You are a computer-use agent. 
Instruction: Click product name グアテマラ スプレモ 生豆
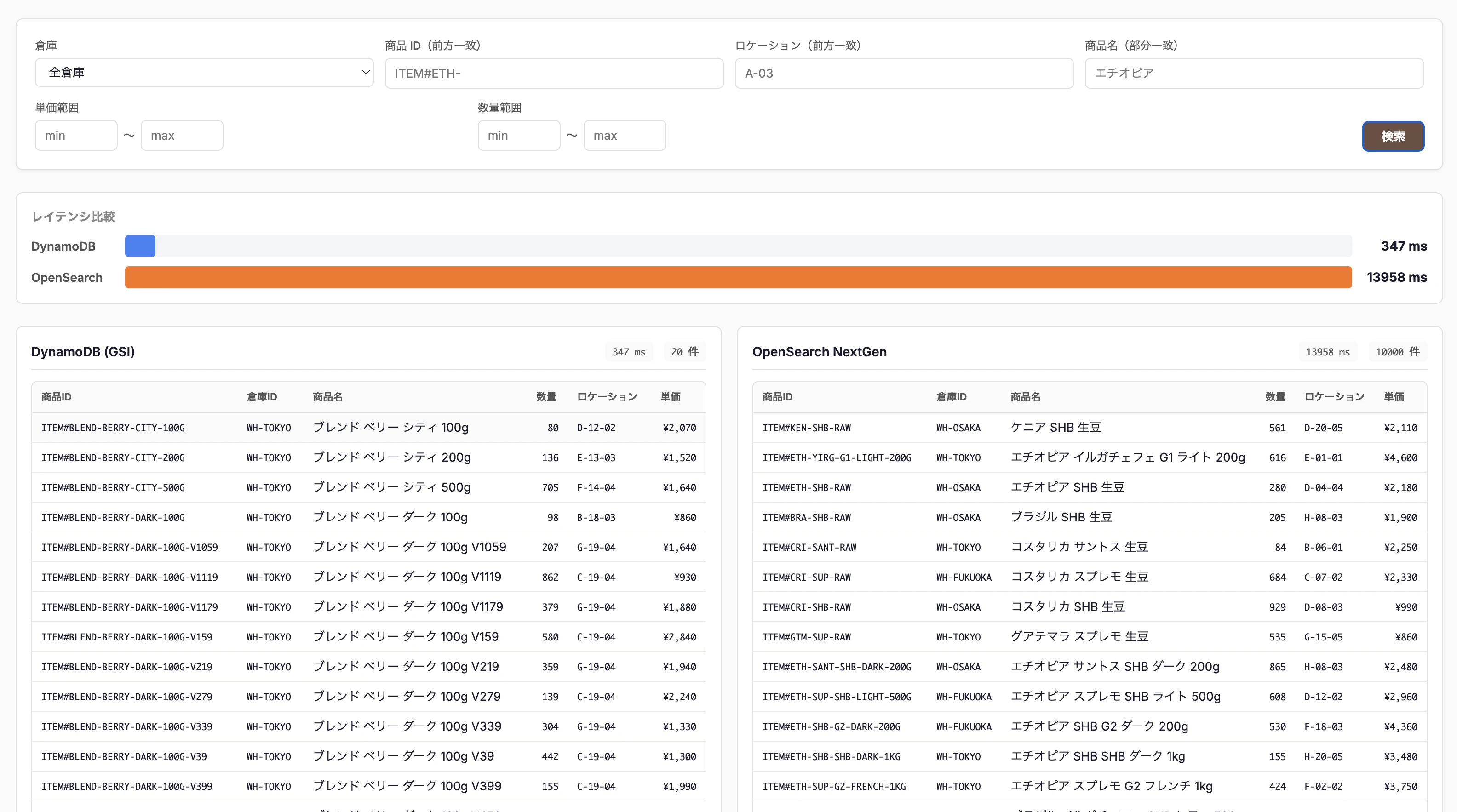point(1079,636)
